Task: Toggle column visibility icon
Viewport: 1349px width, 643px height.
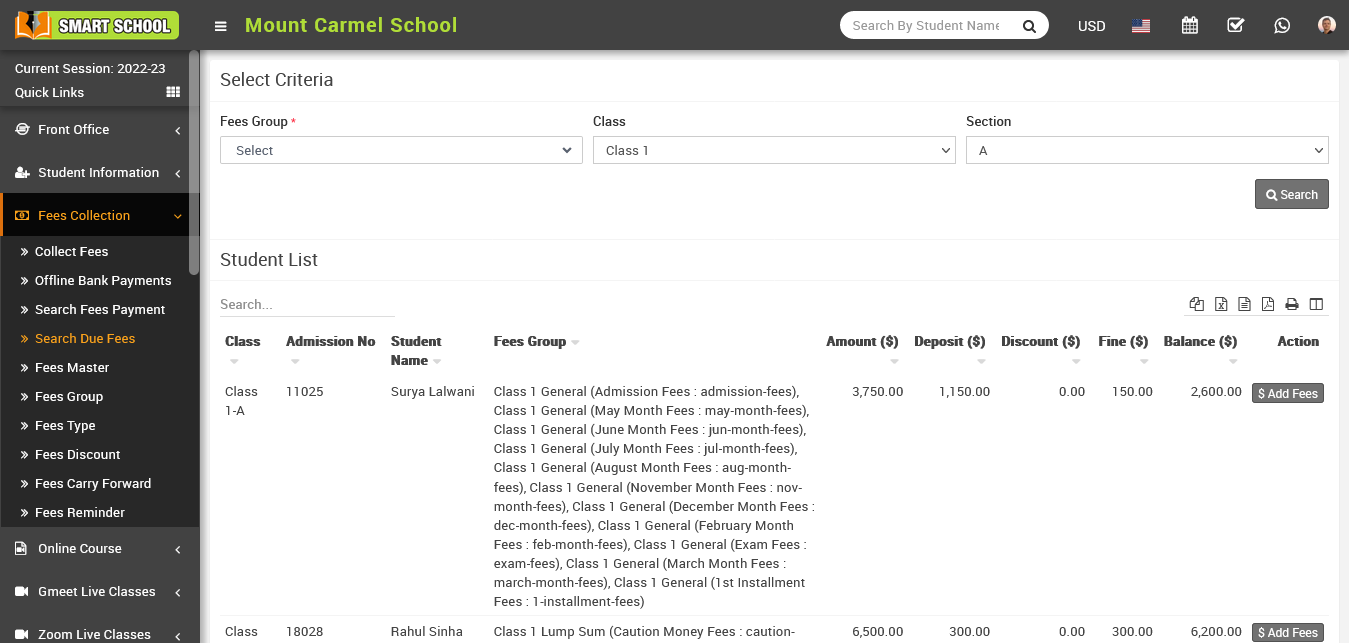Action: 1316,304
